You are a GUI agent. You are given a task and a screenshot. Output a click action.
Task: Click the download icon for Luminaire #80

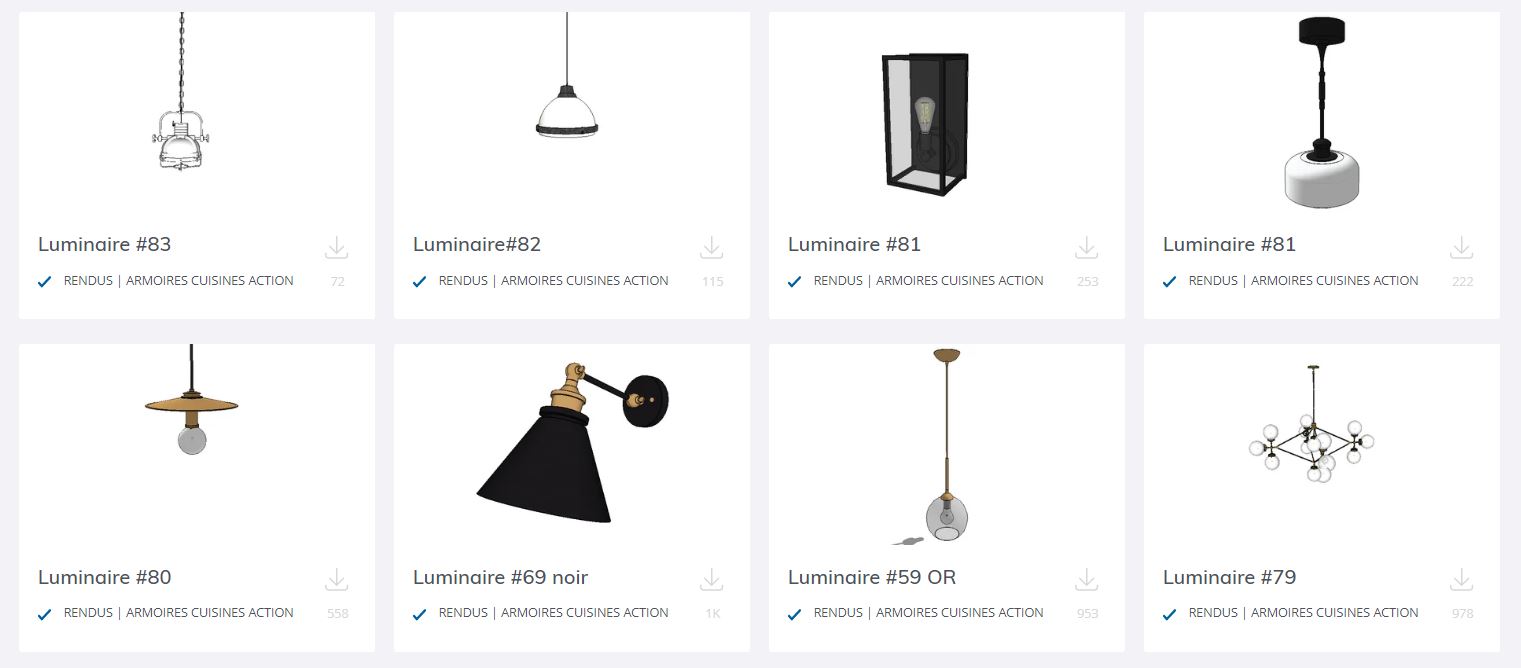[337, 579]
